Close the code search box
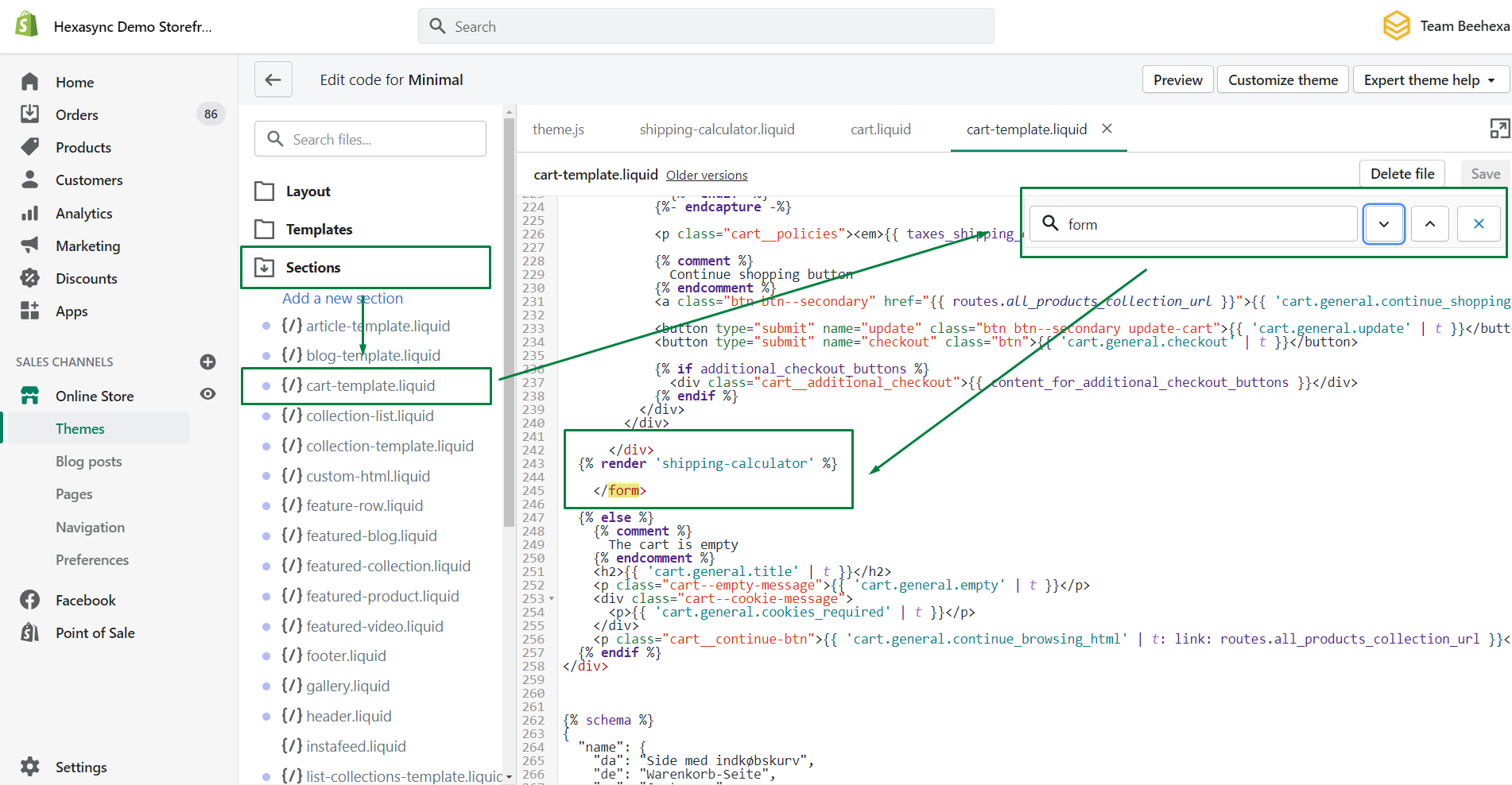 click(1479, 224)
